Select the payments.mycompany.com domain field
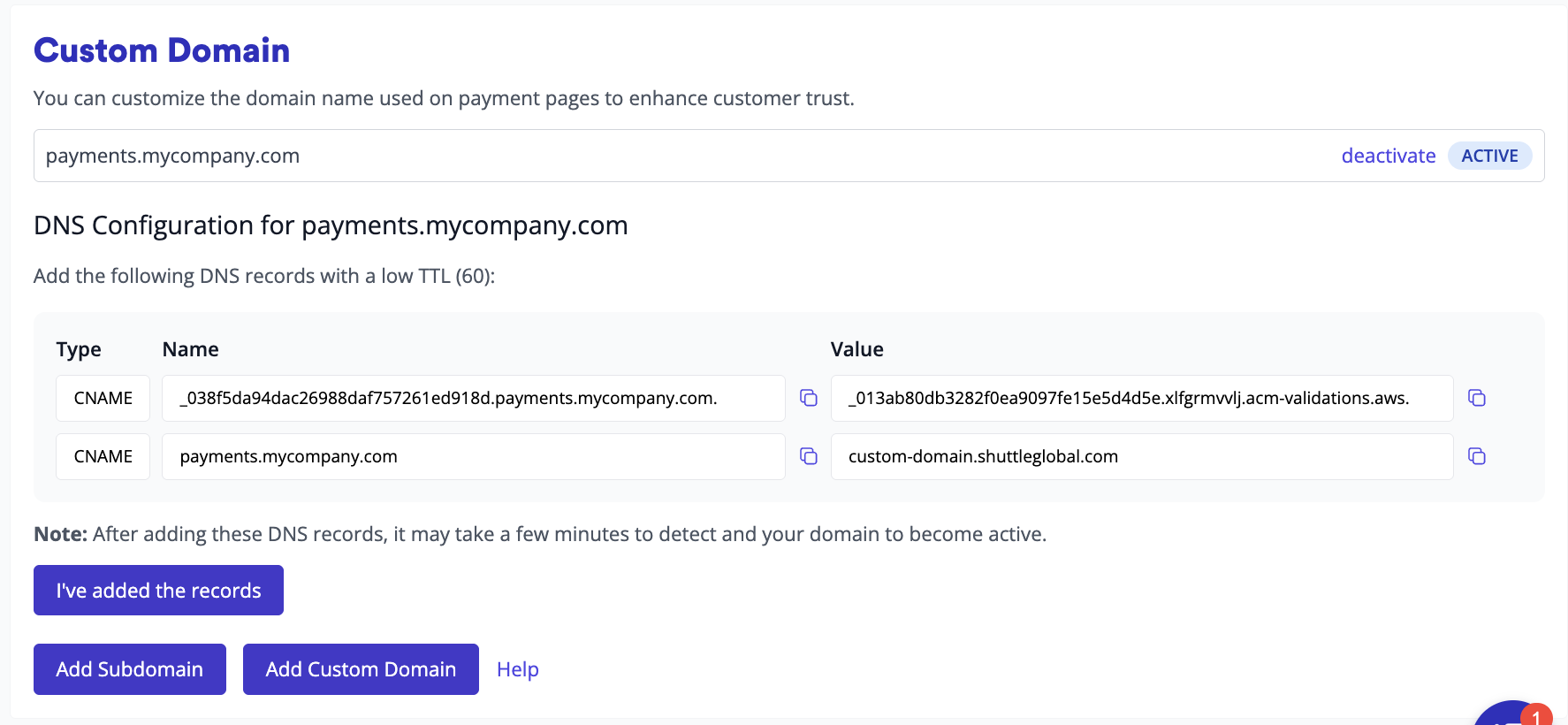 619,156
